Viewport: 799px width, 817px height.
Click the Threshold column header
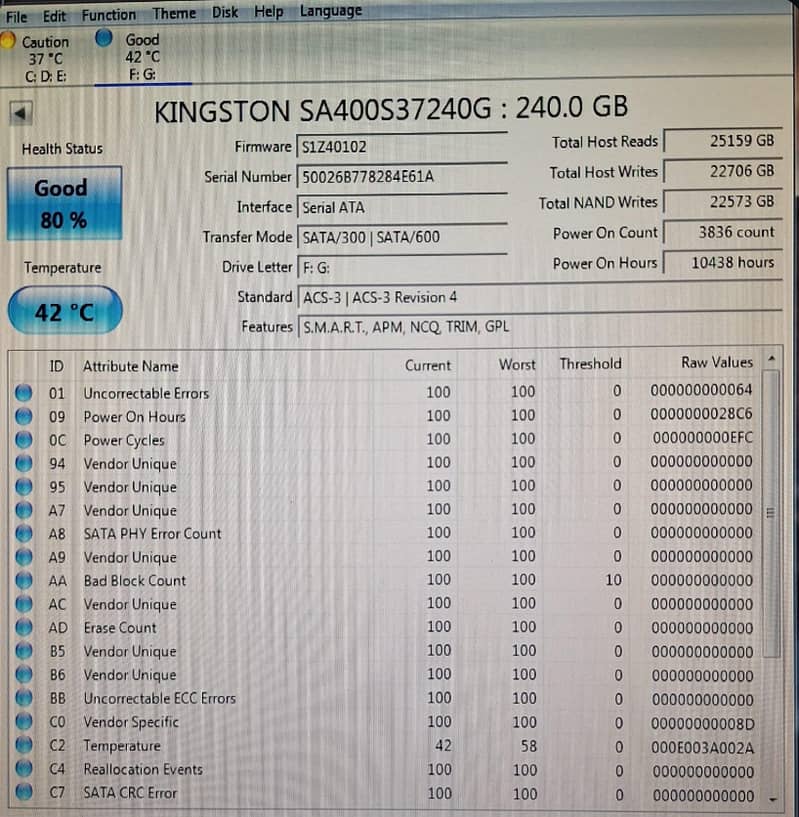(x=590, y=364)
